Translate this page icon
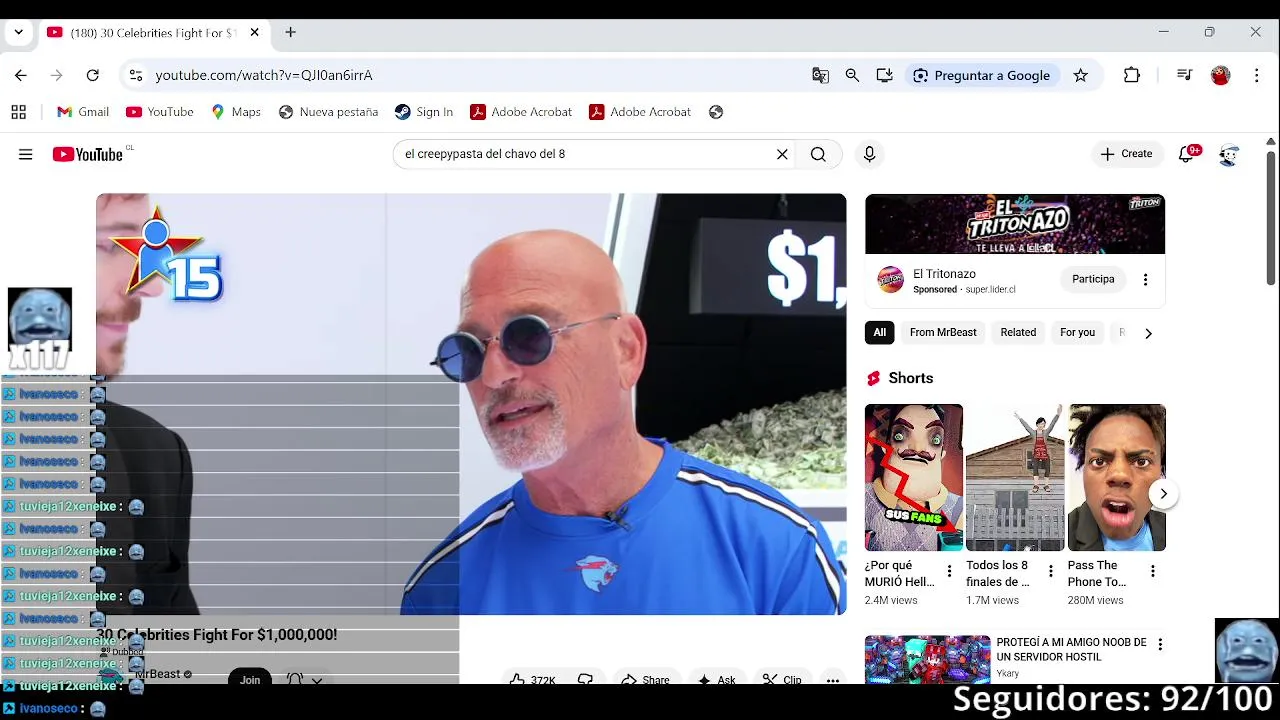 [820, 75]
